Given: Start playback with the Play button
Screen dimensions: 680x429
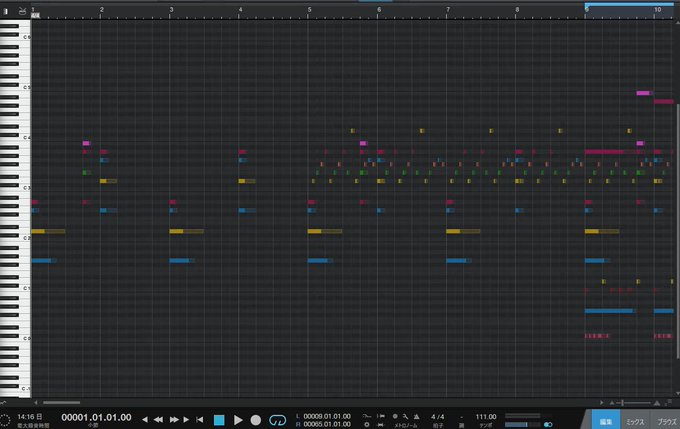Looking at the screenshot, I should point(238,419).
